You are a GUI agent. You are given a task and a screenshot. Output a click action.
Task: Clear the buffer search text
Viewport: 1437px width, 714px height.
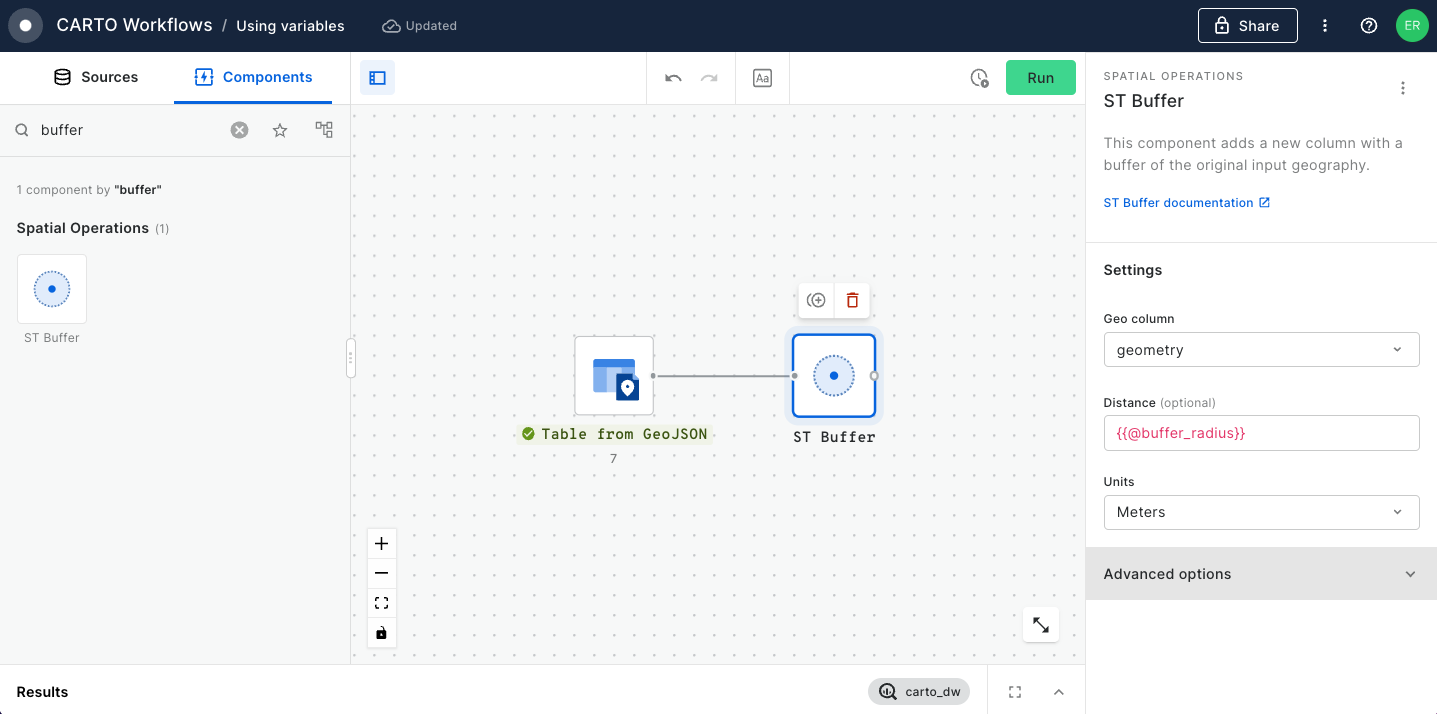point(239,130)
